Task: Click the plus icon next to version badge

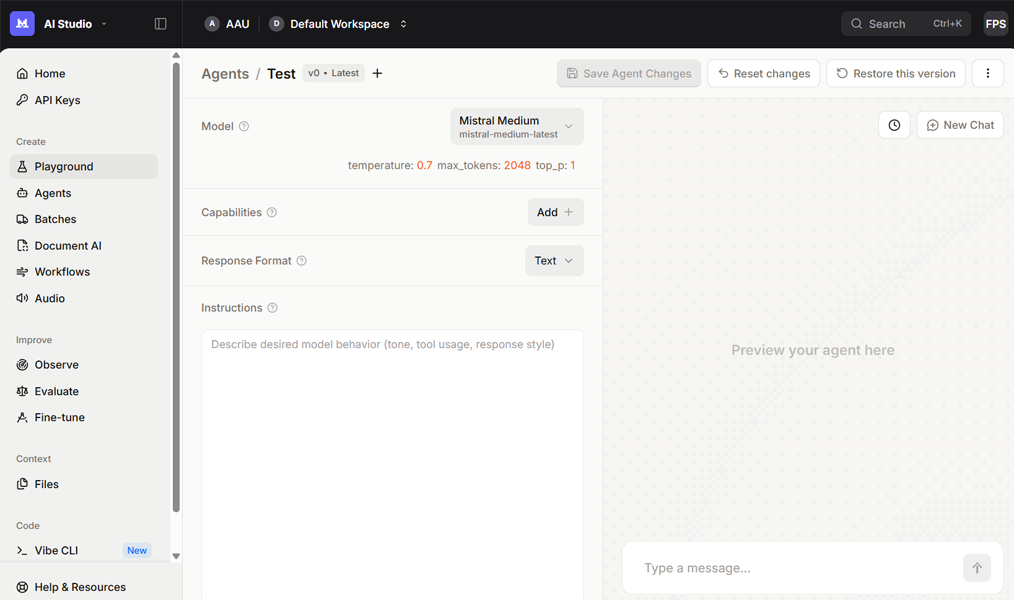Action: (x=377, y=73)
